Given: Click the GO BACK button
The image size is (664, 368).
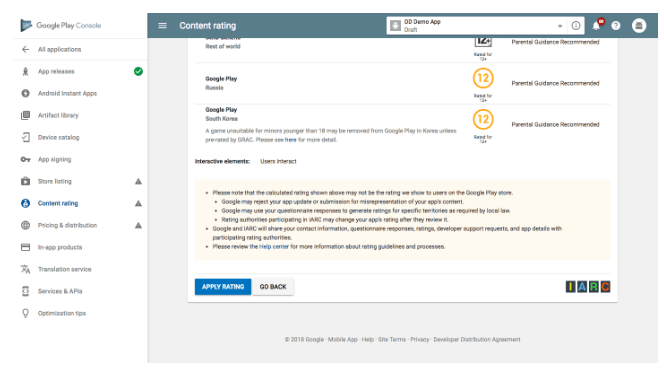Looking at the screenshot, I should tap(273, 287).
